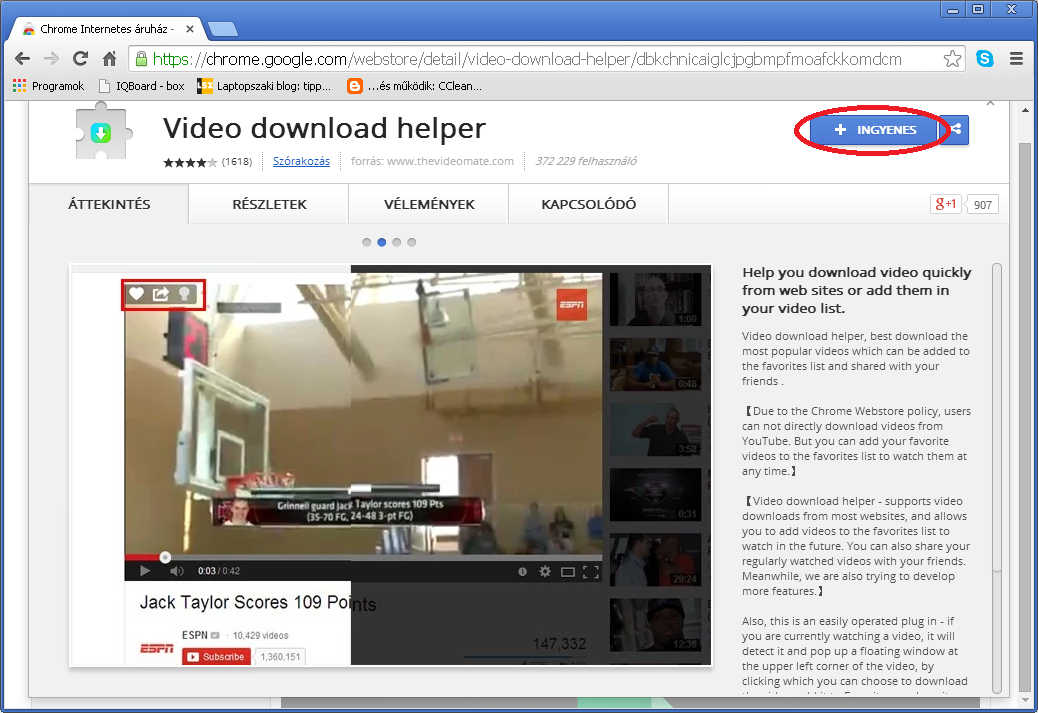
Task: Reload the page with refresh icon
Action: click(81, 59)
